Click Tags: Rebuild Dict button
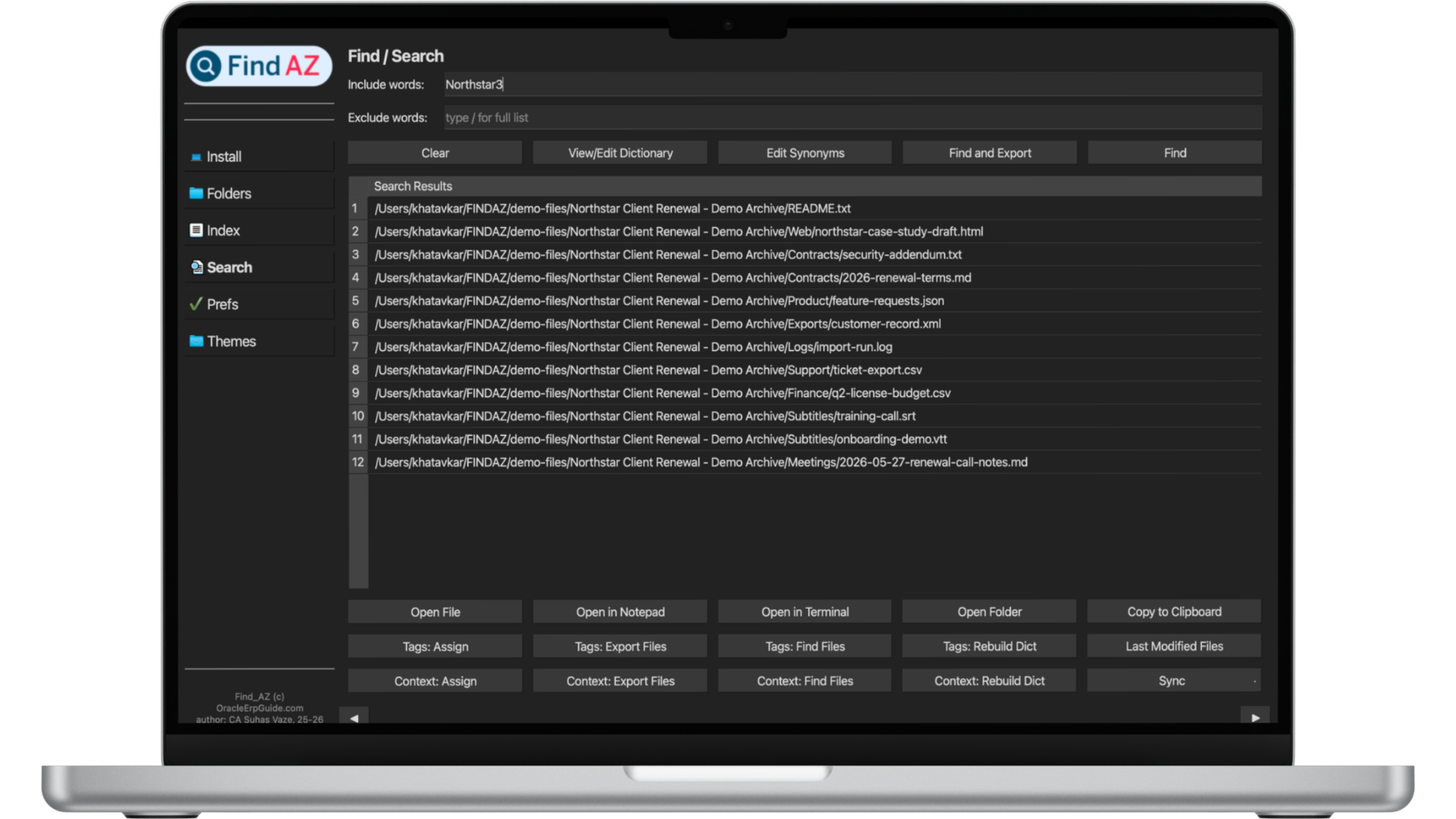 (x=989, y=646)
